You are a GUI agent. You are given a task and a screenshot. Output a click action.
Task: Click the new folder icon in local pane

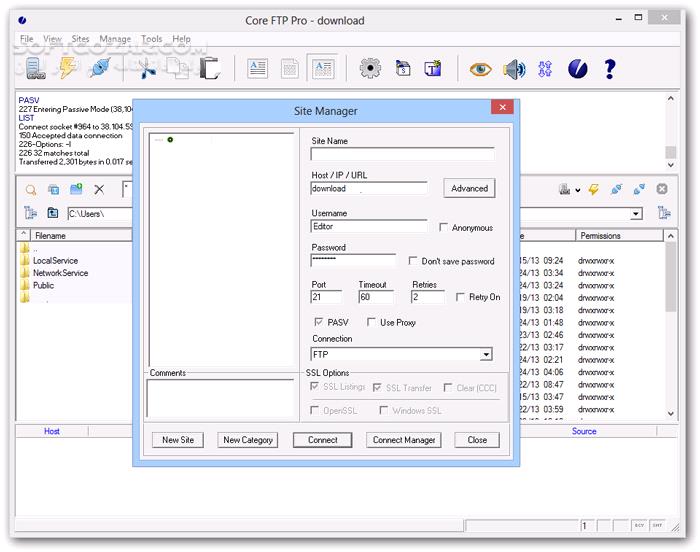click(x=76, y=189)
